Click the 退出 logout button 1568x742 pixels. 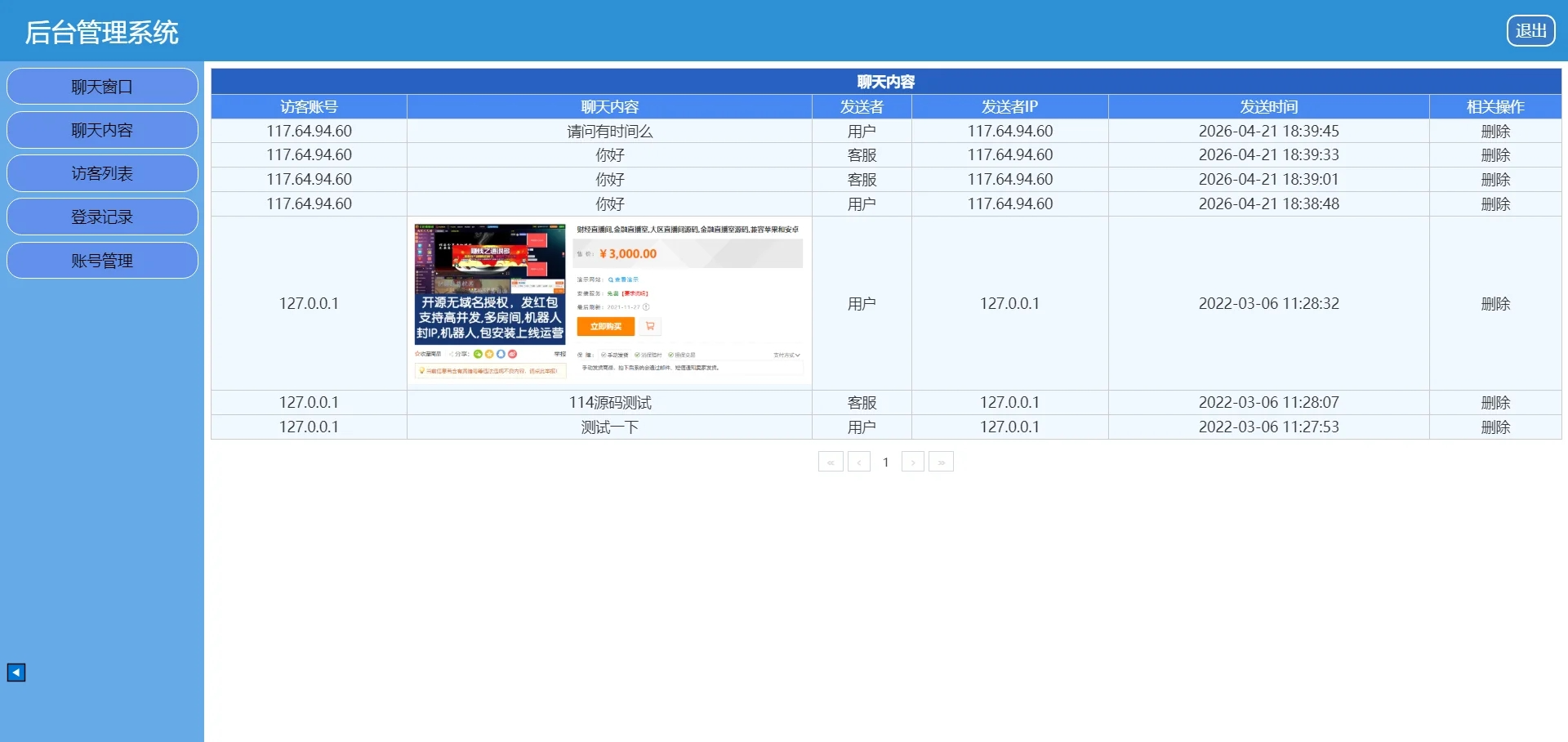[x=1530, y=31]
